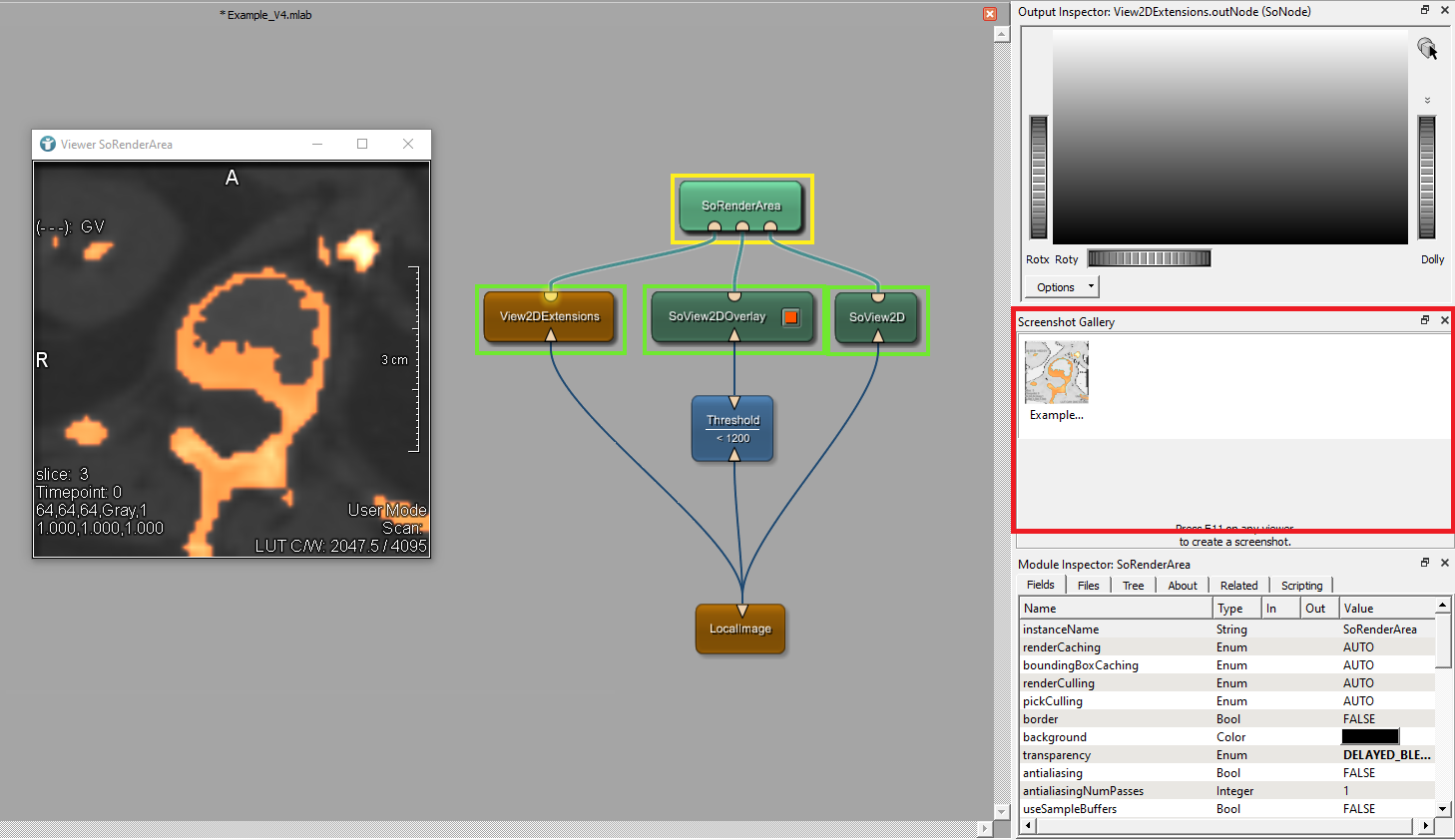Viewport: 1455px width, 840px height.
Task: Click the orange square on SoView2DOverlay
Action: (x=790, y=317)
